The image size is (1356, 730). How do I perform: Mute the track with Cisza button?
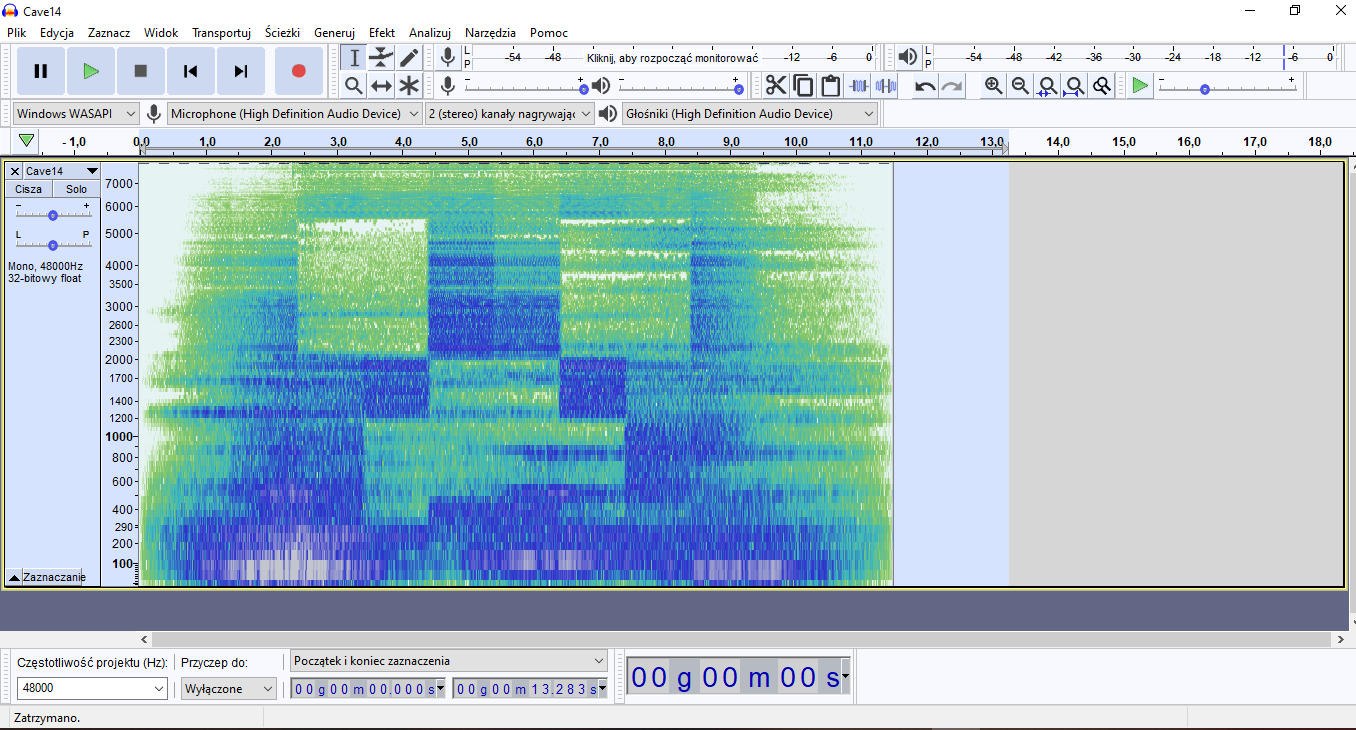coord(29,189)
